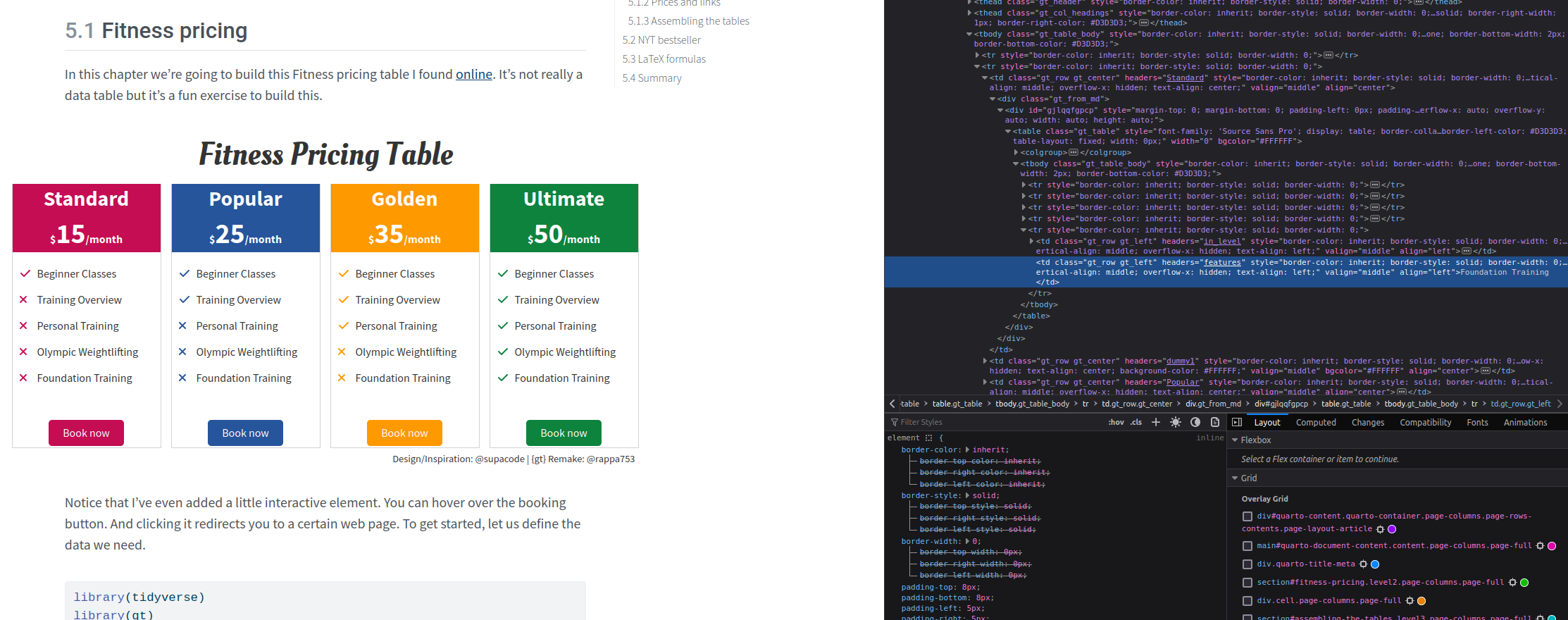Expand td node with headers dummy1
This screenshot has height=620, width=1568.
pyautogui.click(x=985, y=361)
